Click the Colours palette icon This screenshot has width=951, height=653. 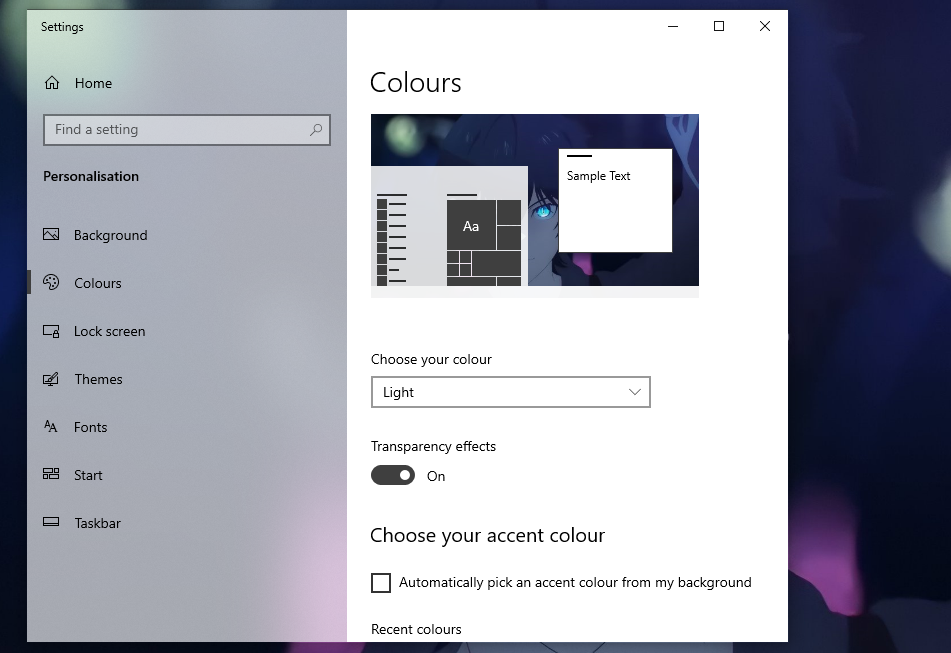click(x=51, y=283)
